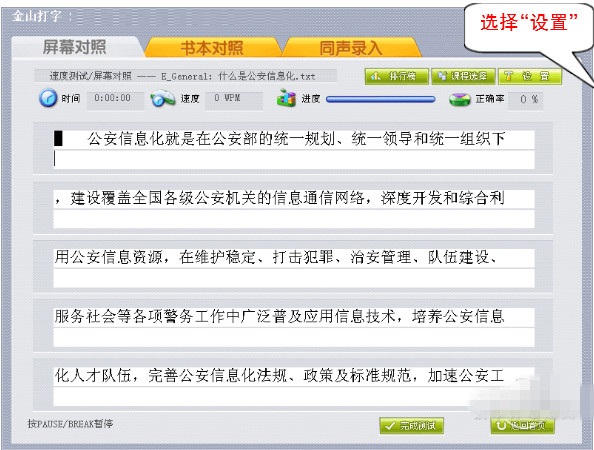
Task: Open the 课程选择 course selection button
Action: (x=463, y=77)
